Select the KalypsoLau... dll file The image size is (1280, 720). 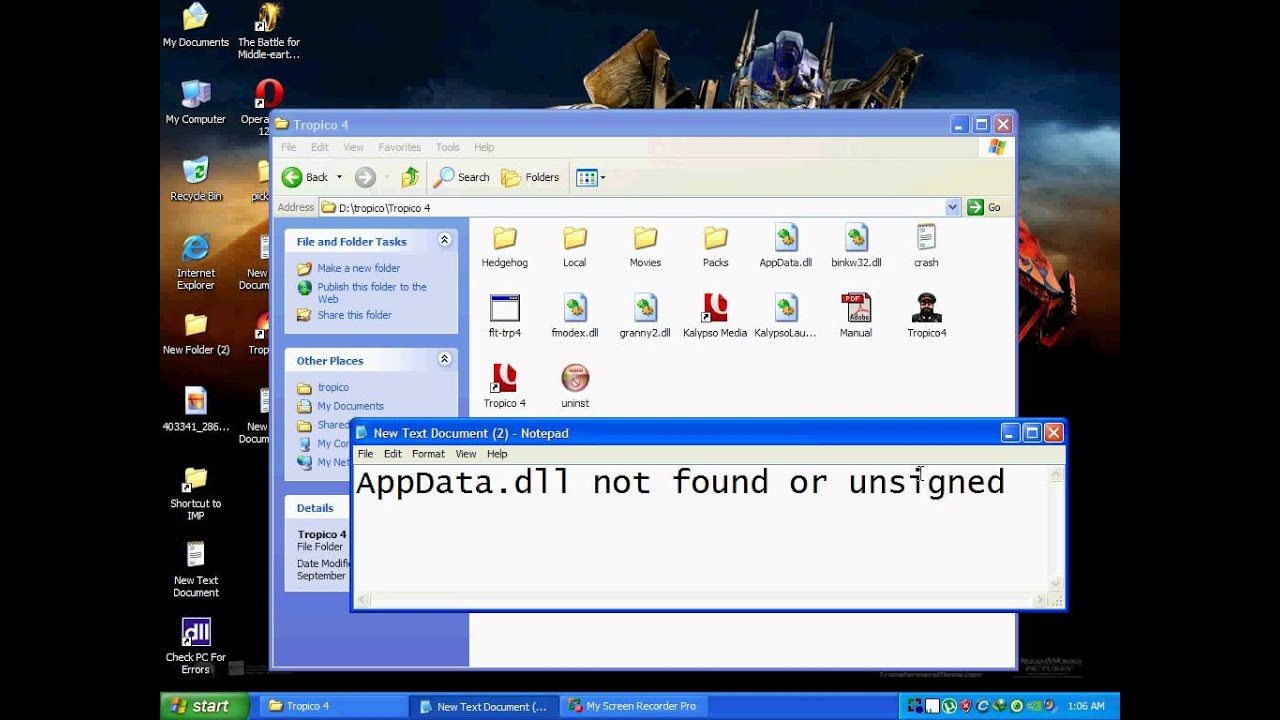[785, 316]
